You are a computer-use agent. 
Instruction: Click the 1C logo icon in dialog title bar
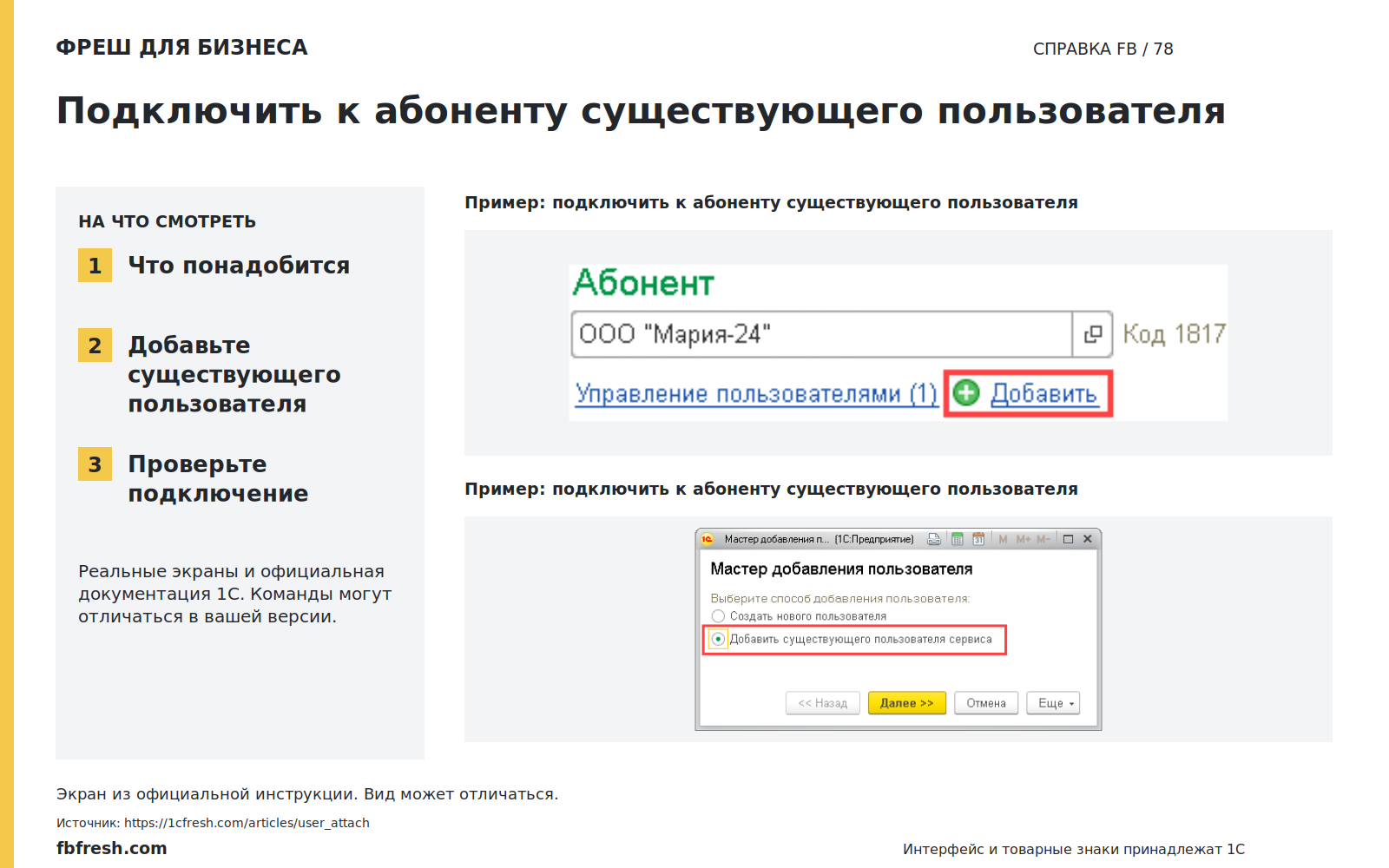[x=708, y=539]
